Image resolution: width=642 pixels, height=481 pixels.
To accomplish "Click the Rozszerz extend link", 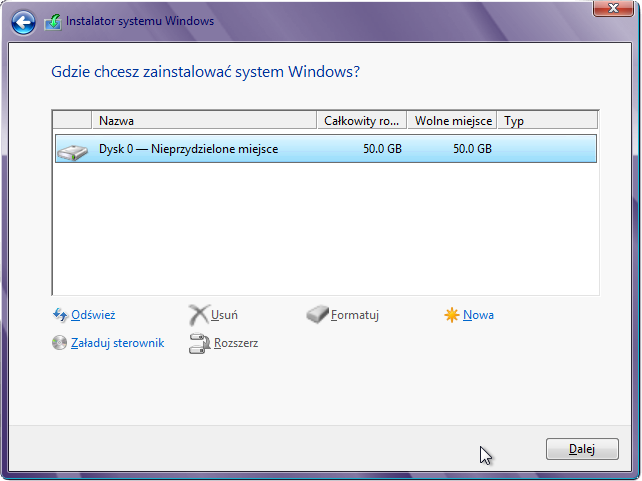I will click(x=236, y=343).
